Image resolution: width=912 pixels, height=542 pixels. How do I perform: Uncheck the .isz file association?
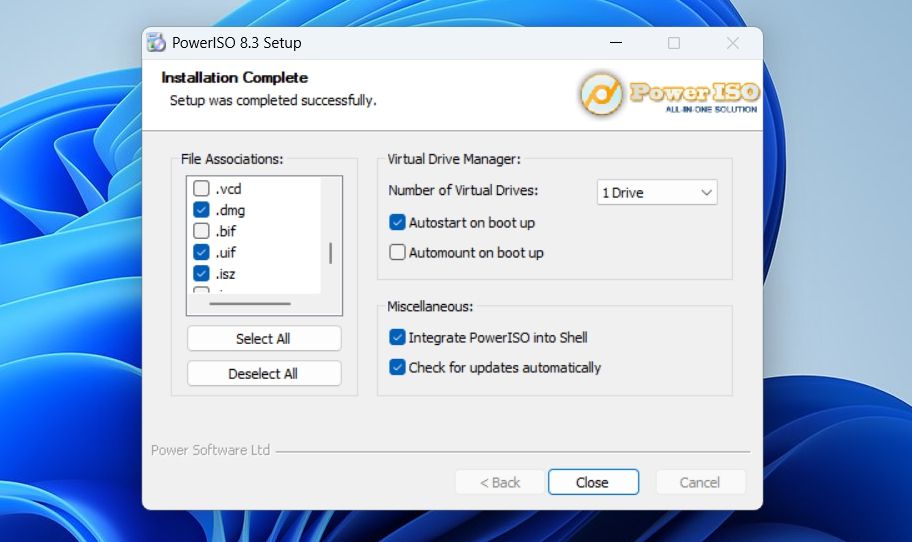(201, 273)
